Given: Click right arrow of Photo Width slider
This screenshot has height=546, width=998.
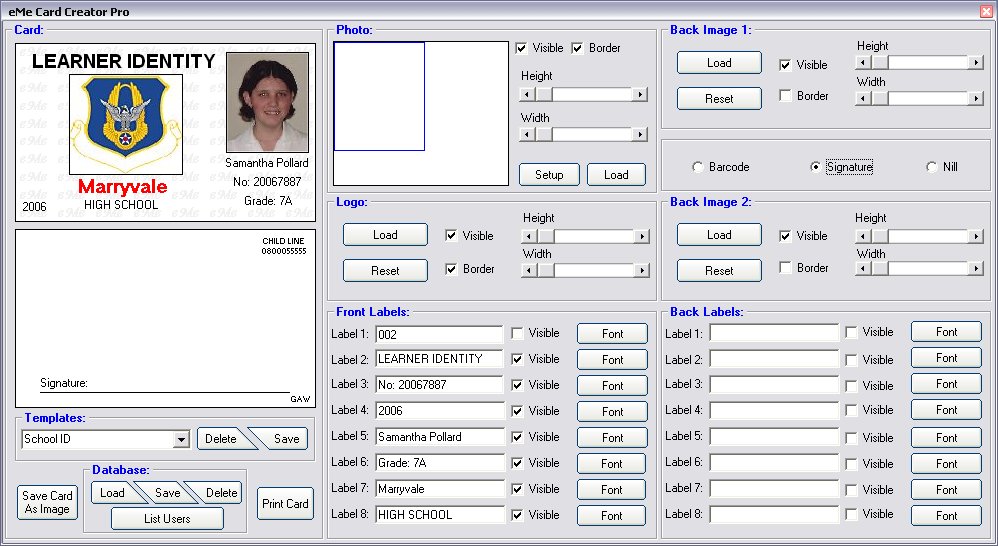Looking at the screenshot, I should pos(640,135).
